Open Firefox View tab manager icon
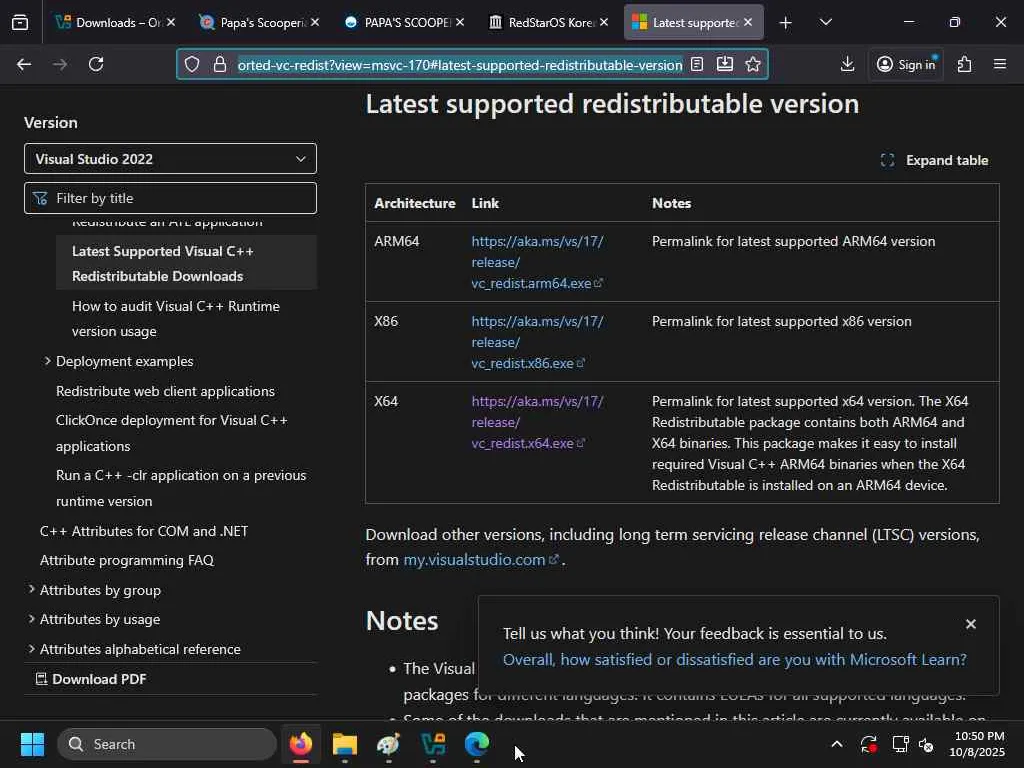1024x768 pixels. tap(20, 22)
